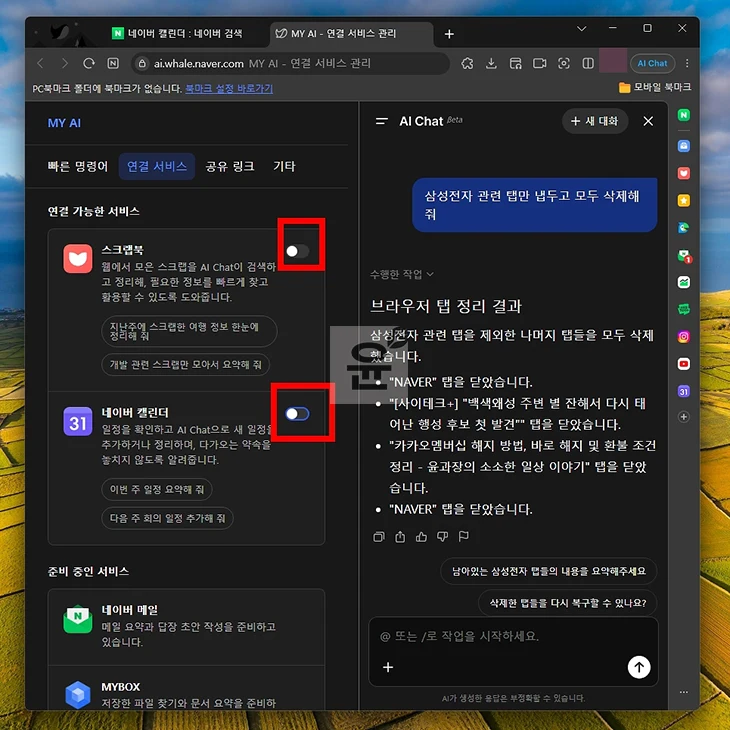The height and width of the screenshot is (730, 730).
Task: Click the MYBOX service icon
Action: (x=78, y=695)
